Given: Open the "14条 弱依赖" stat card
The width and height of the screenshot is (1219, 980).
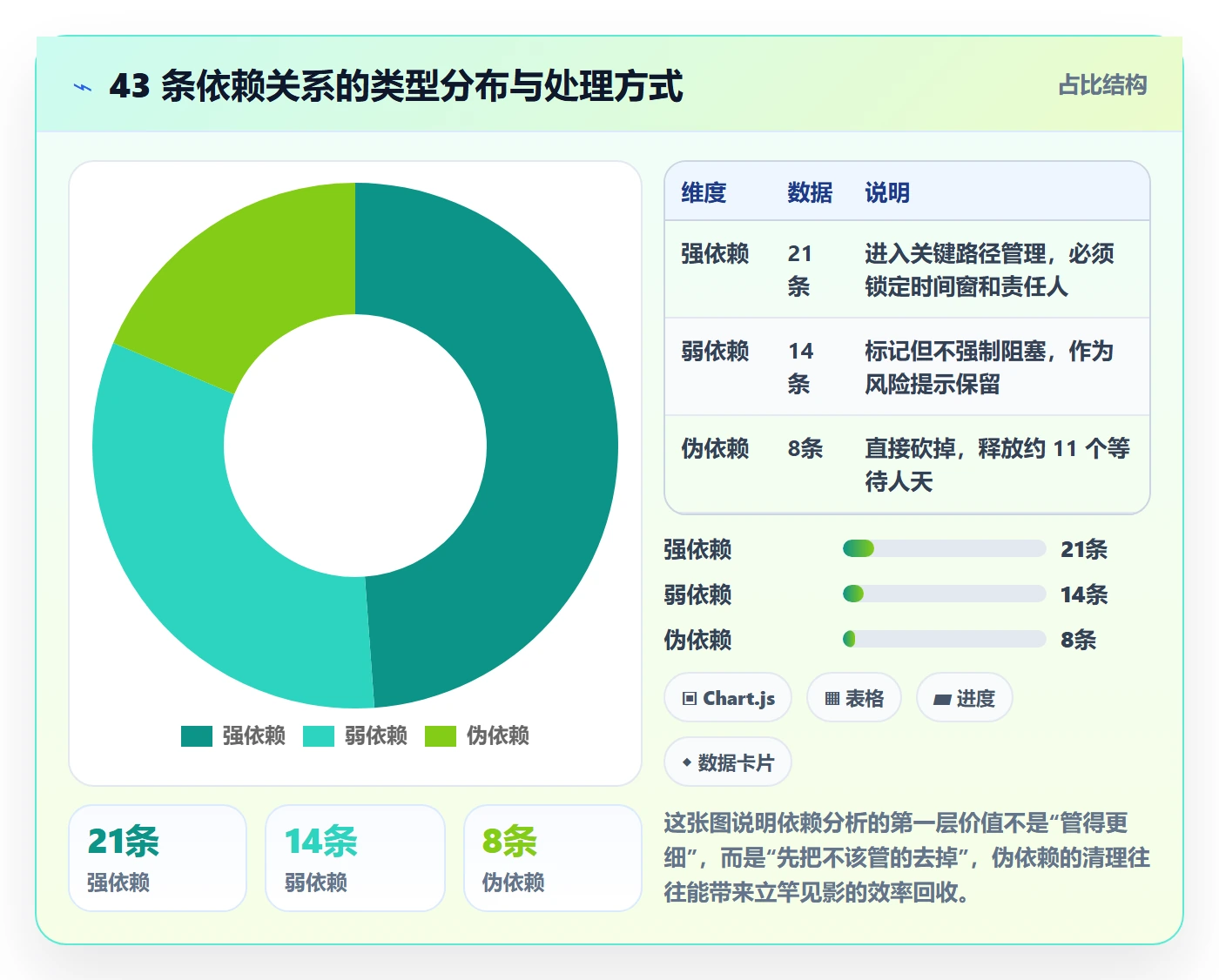Looking at the screenshot, I should click(x=355, y=858).
